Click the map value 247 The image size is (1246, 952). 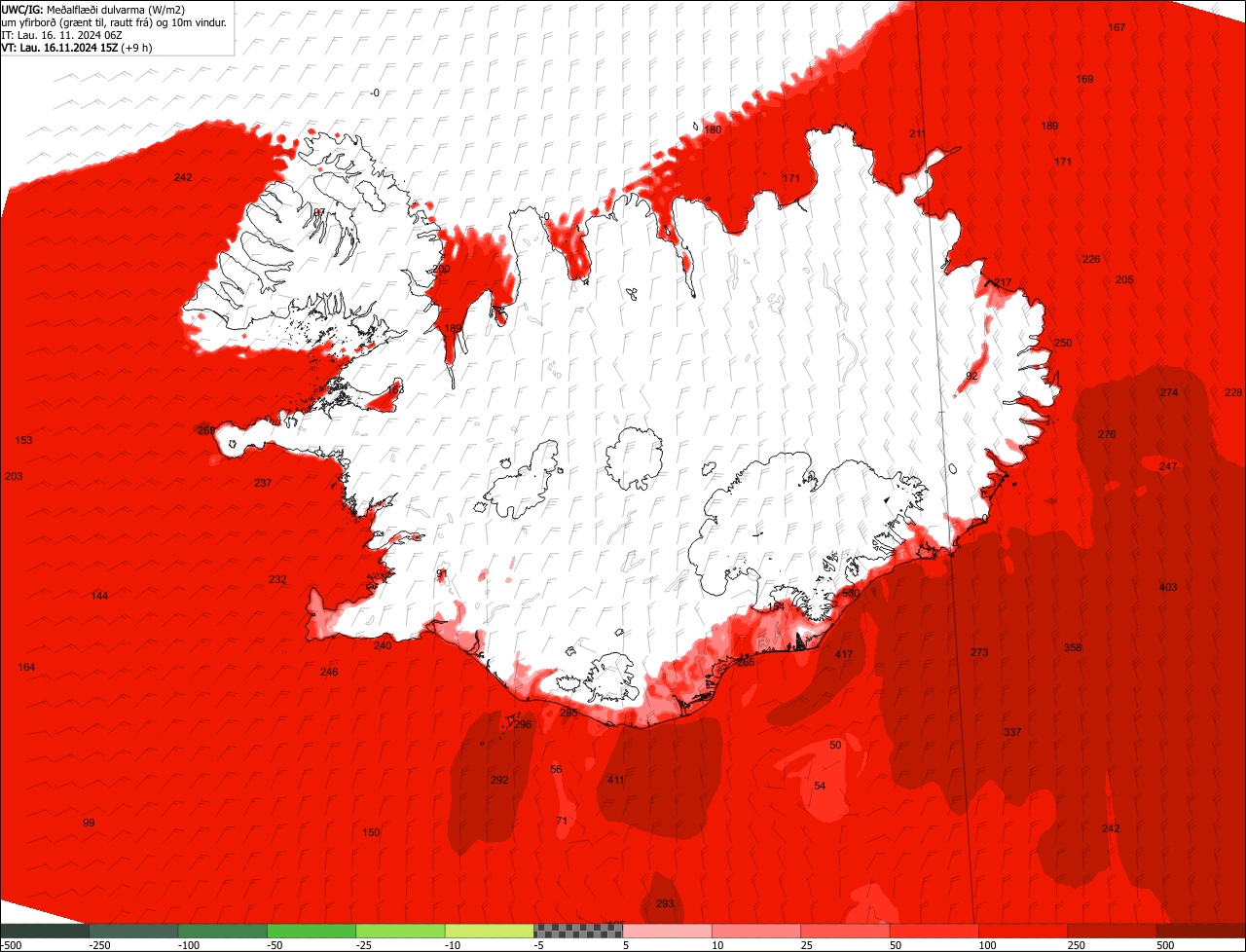click(x=1168, y=466)
